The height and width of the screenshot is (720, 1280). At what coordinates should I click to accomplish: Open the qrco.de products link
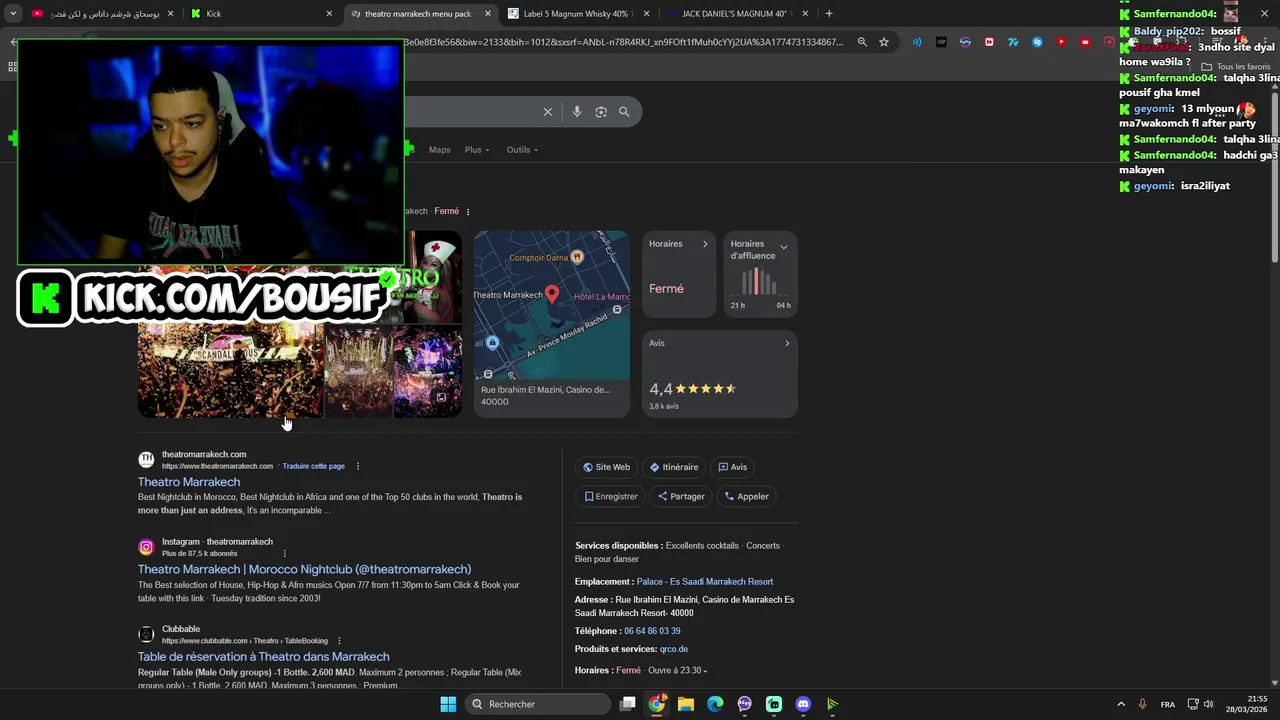coord(674,649)
